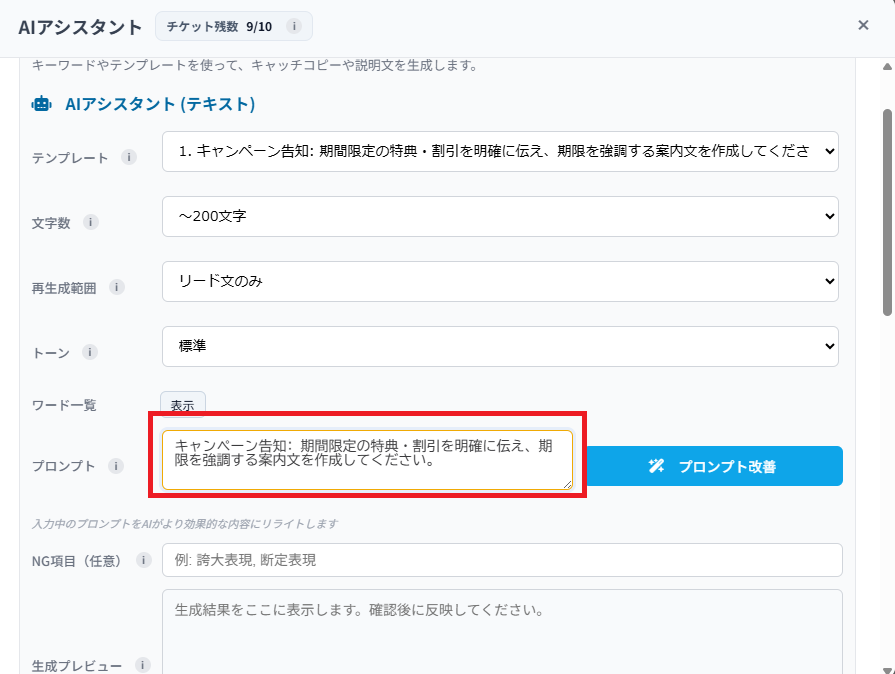This screenshot has height=674, width=895.
Task: Click the info icon next to トーン label
Action: pyautogui.click(x=91, y=352)
